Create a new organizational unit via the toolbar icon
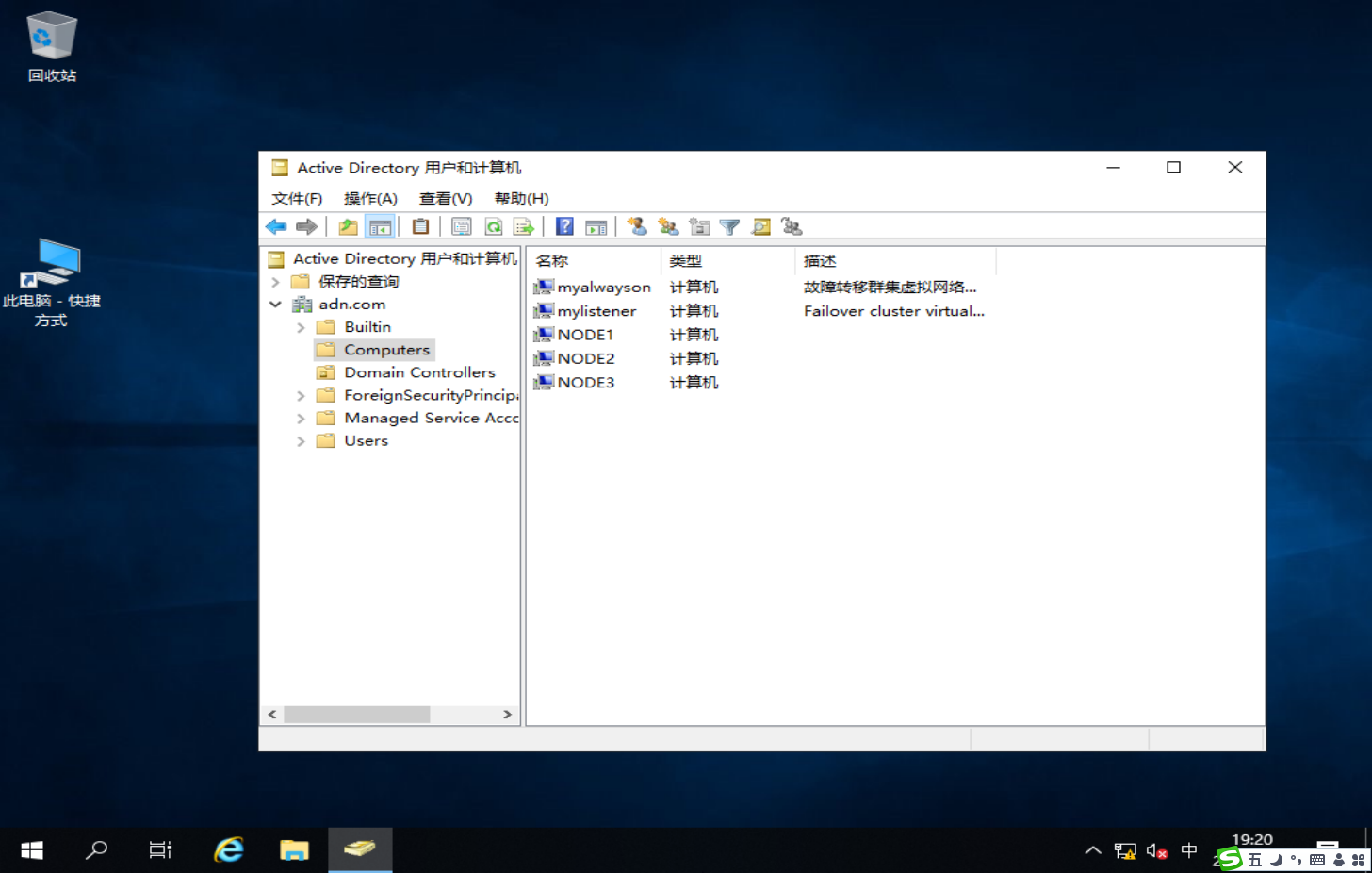The image size is (1372, 873). coord(699,226)
